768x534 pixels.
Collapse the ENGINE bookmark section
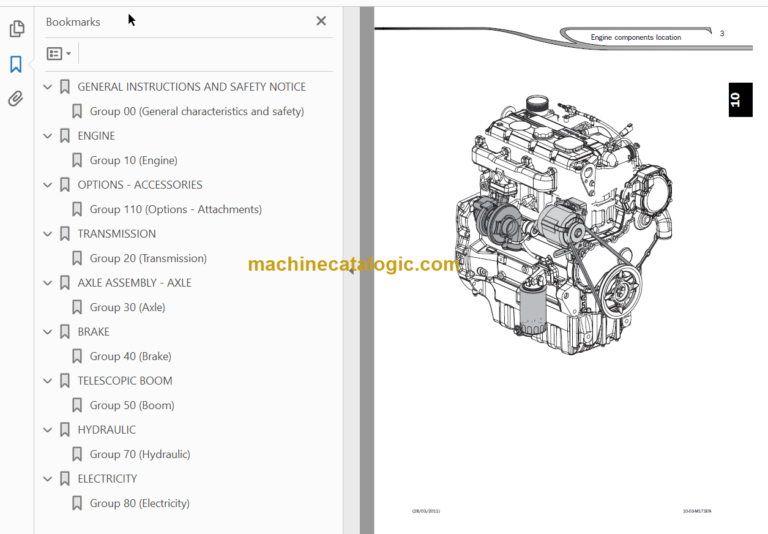[48, 136]
